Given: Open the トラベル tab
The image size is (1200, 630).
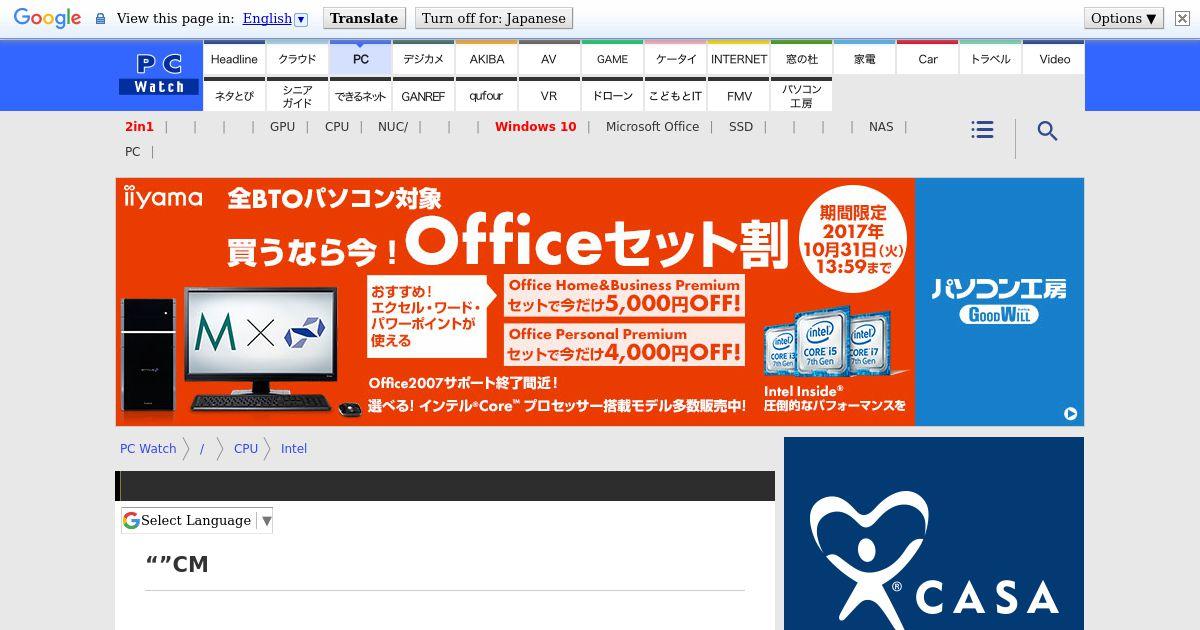Looking at the screenshot, I should click(990, 58).
